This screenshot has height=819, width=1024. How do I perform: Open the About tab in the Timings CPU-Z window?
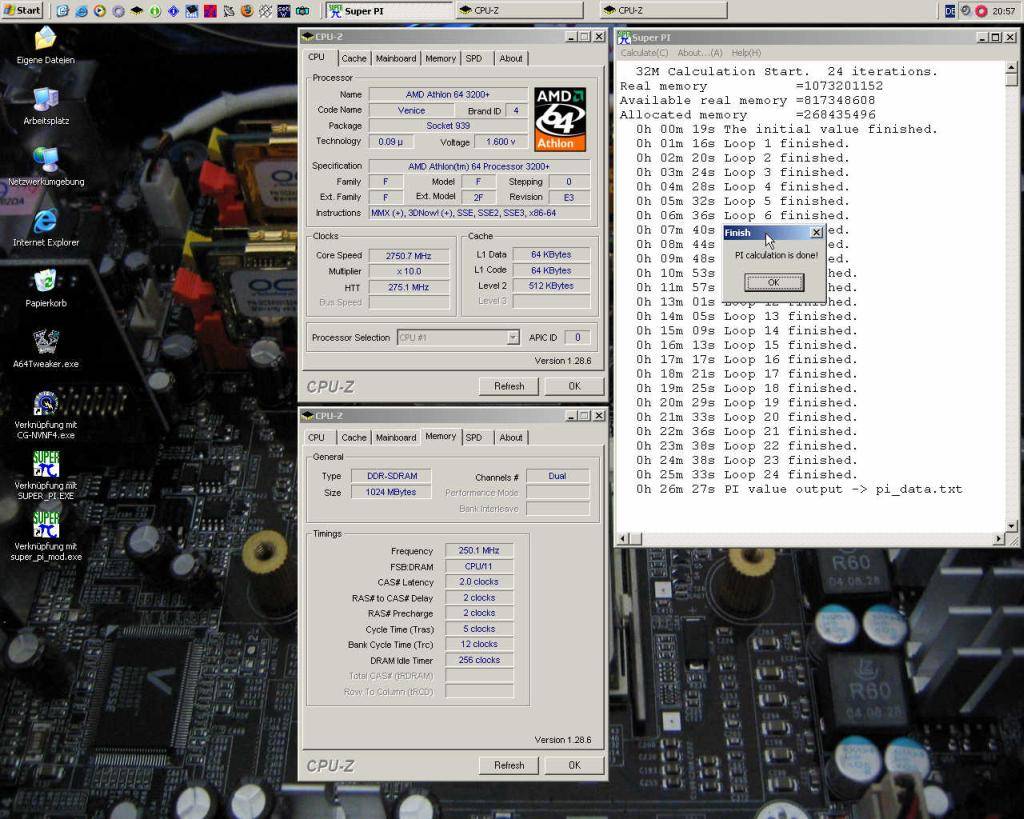(511, 437)
